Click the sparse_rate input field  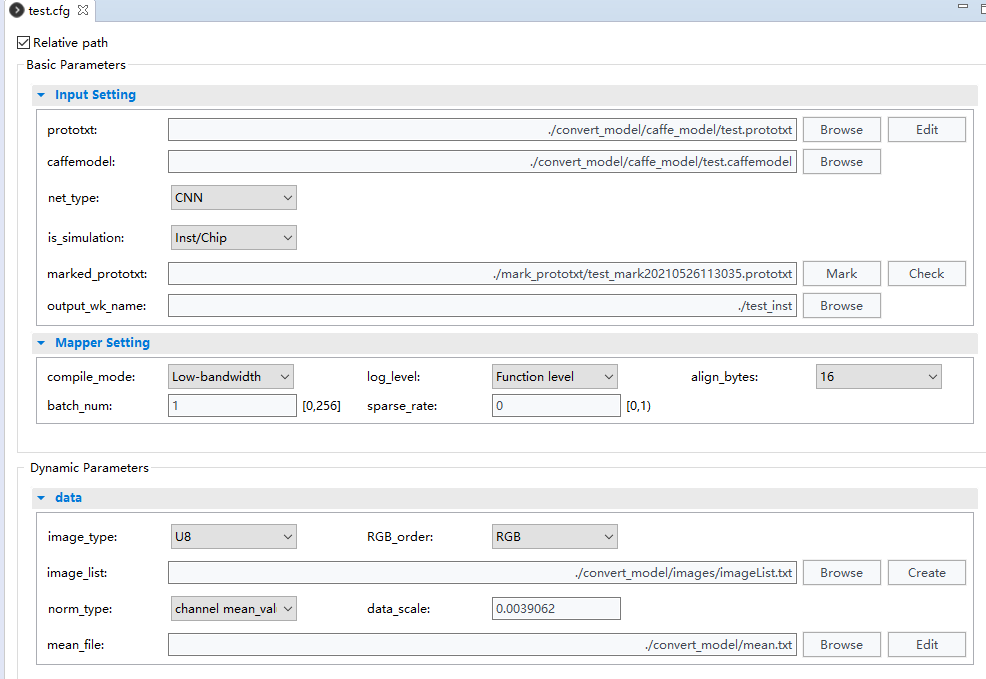556,406
